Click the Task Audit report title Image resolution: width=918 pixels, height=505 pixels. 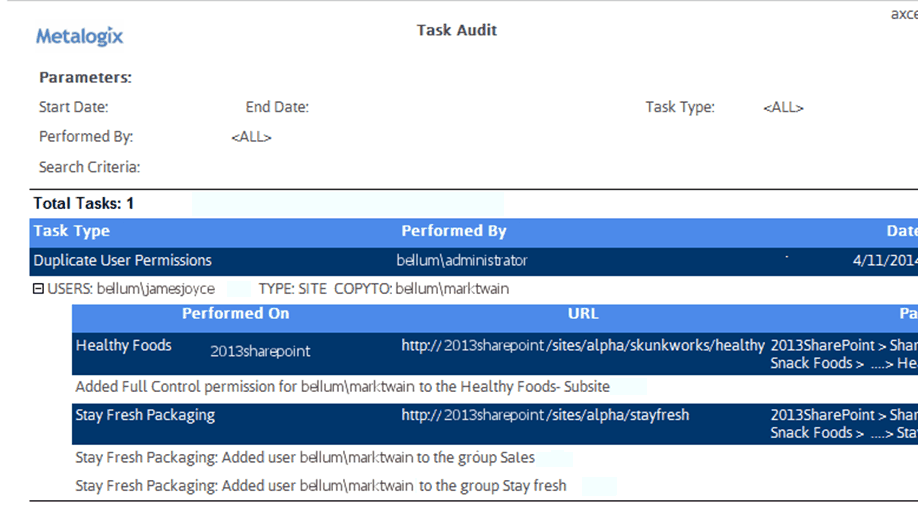[x=456, y=30]
